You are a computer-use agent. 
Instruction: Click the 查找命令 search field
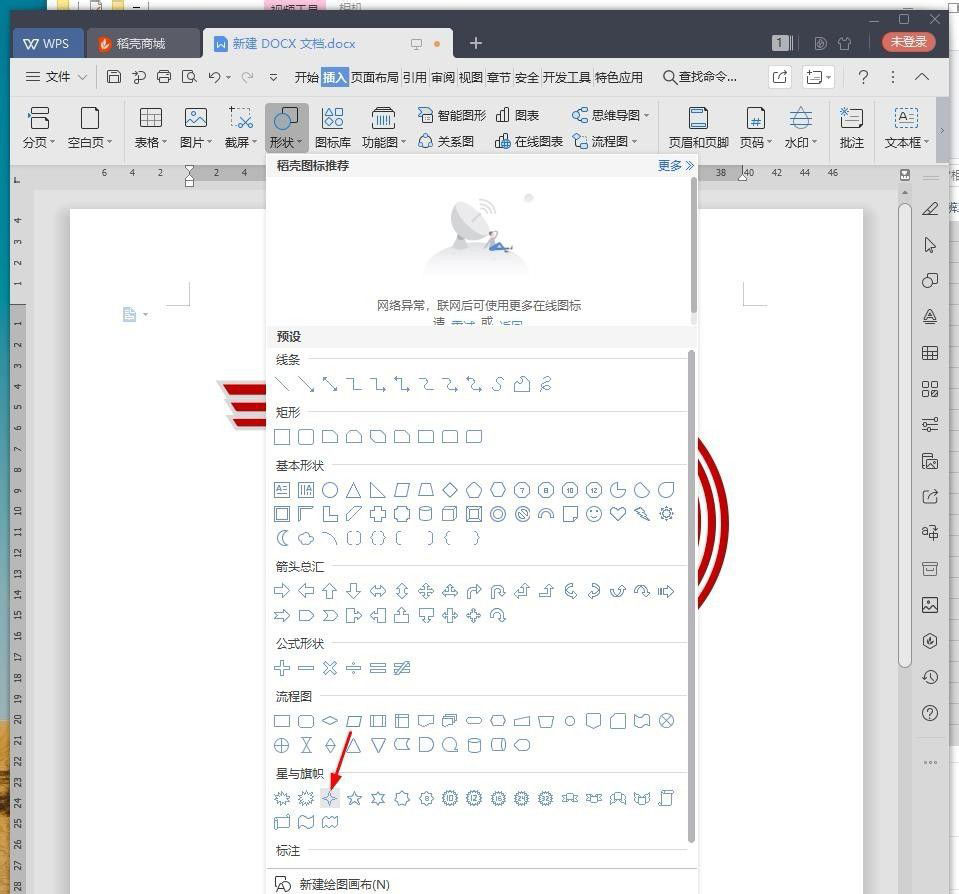point(706,77)
